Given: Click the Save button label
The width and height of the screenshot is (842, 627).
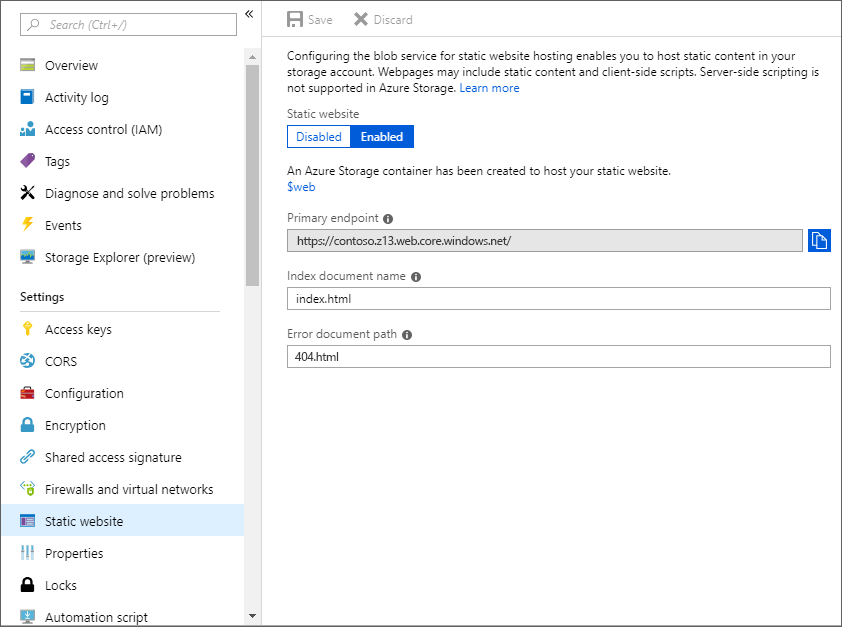Looking at the screenshot, I should click(320, 20).
